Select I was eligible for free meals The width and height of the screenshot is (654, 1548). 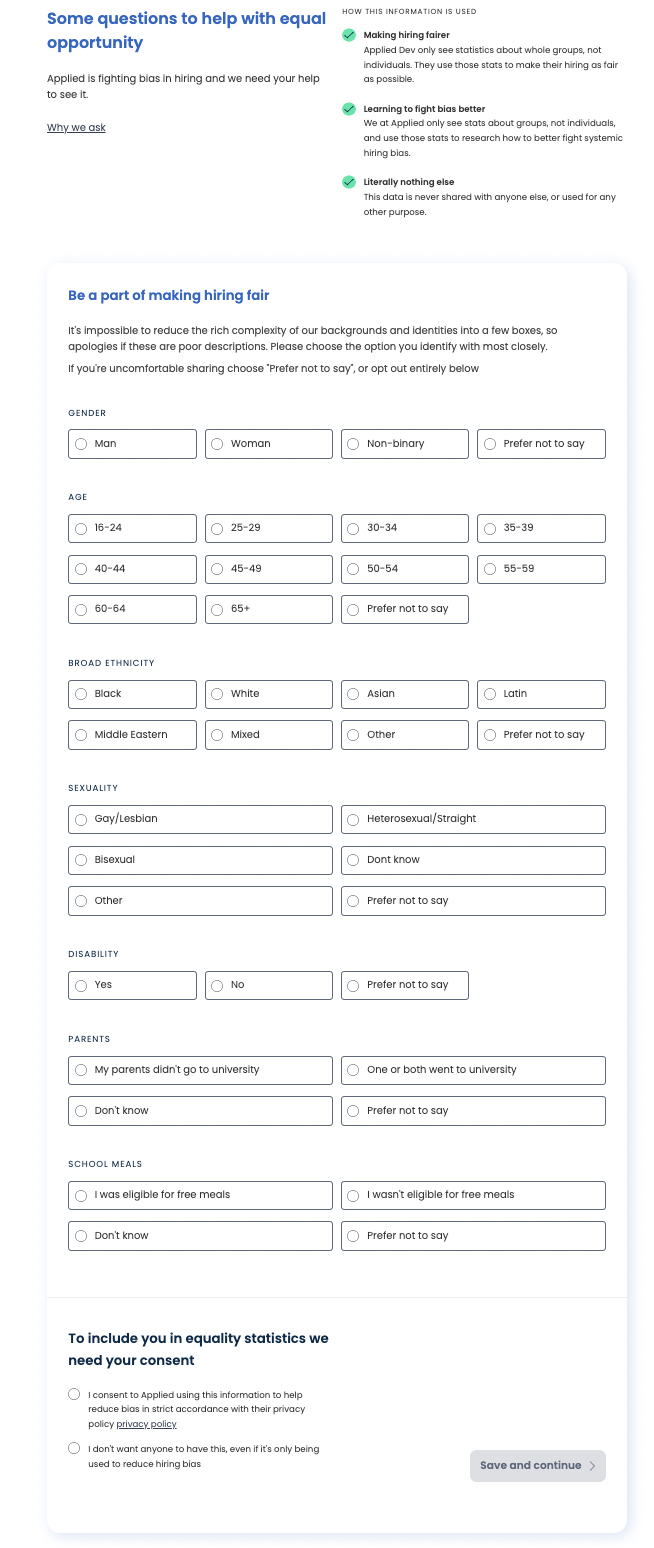[81, 1195]
